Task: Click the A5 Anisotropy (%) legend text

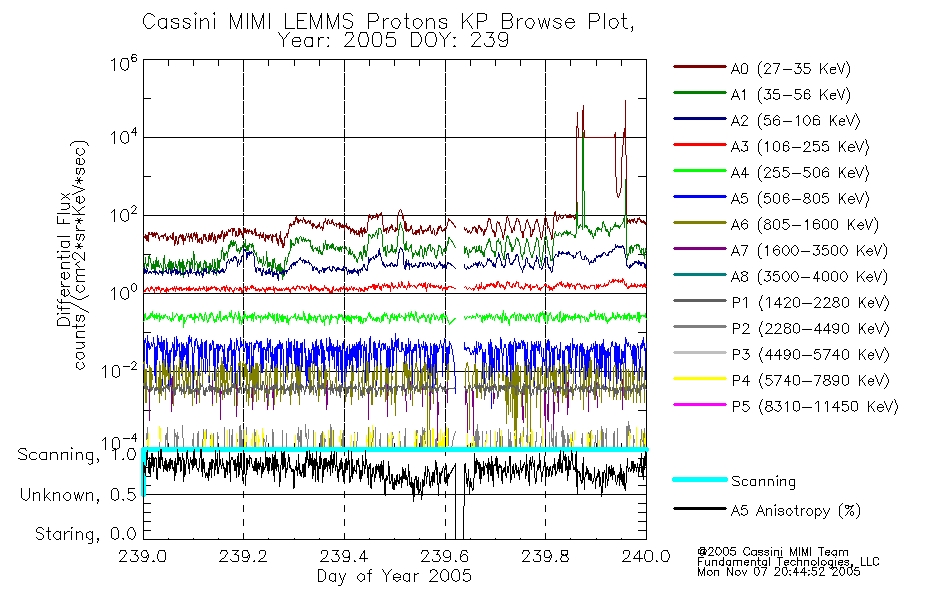Action: click(x=796, y=511)
